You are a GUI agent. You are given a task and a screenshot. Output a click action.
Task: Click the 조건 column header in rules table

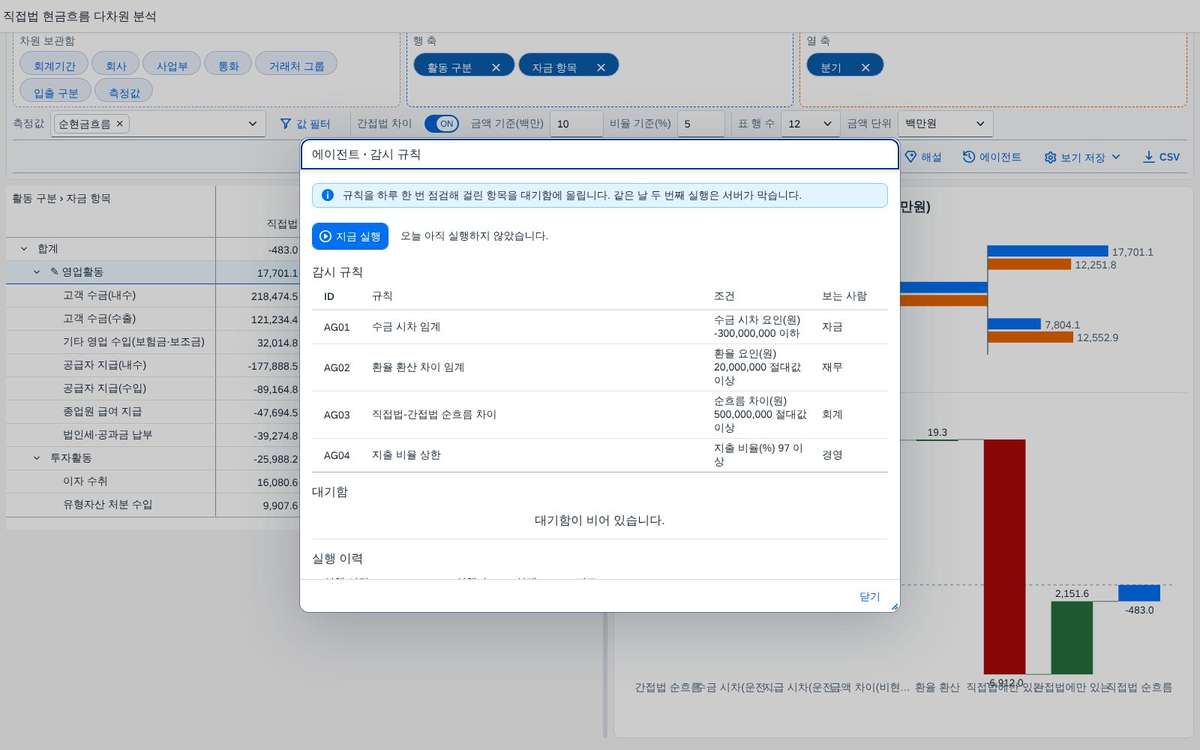point(725,297)
